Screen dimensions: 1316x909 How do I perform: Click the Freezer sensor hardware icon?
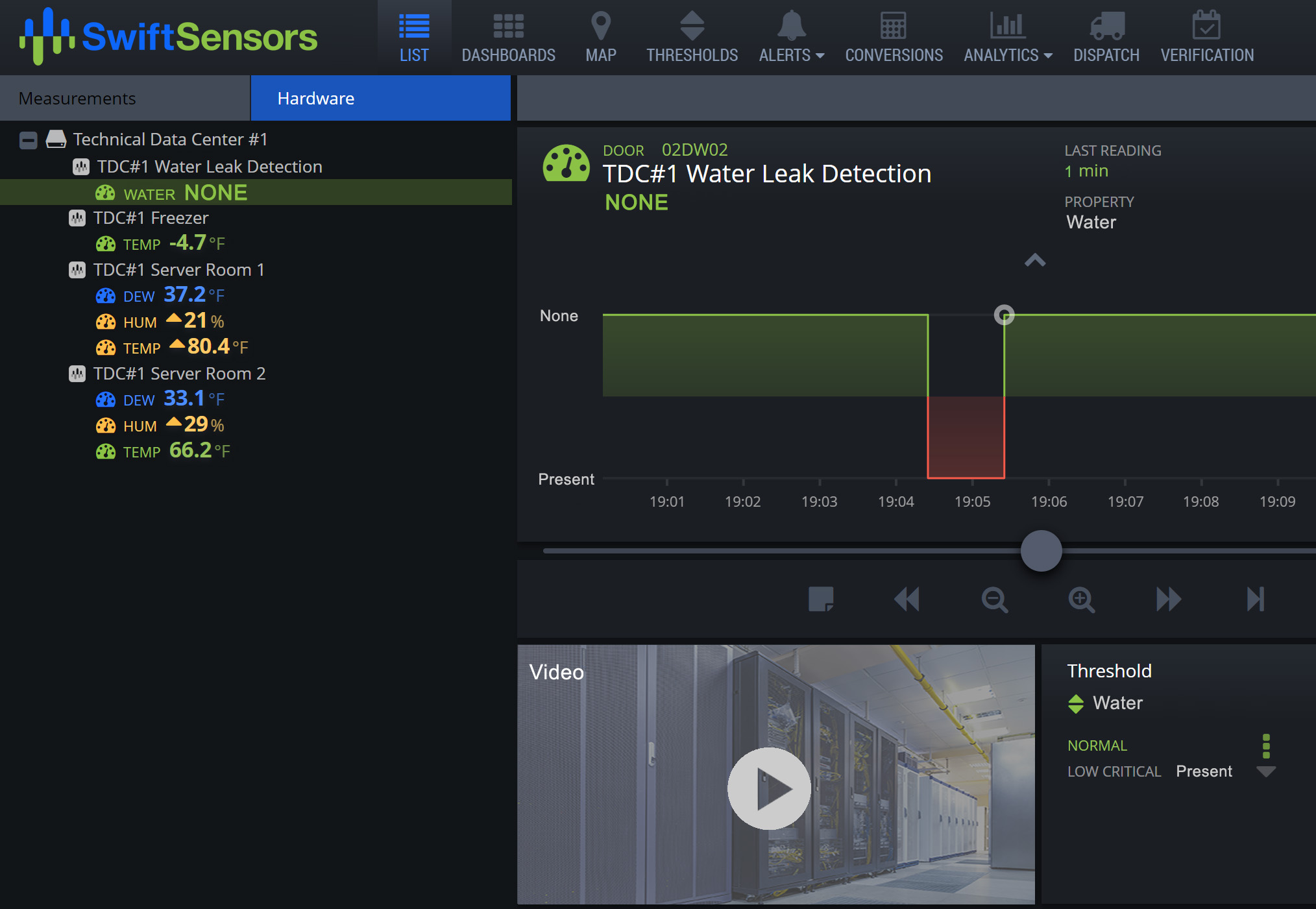tap(77, 218)
